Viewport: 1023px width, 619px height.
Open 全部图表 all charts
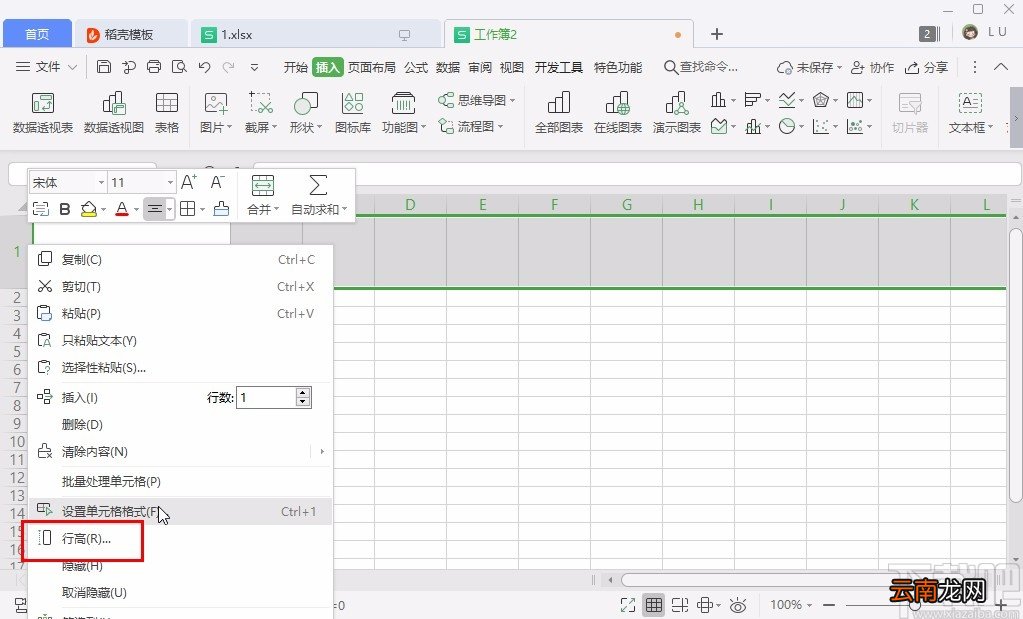tap(558, 112)
